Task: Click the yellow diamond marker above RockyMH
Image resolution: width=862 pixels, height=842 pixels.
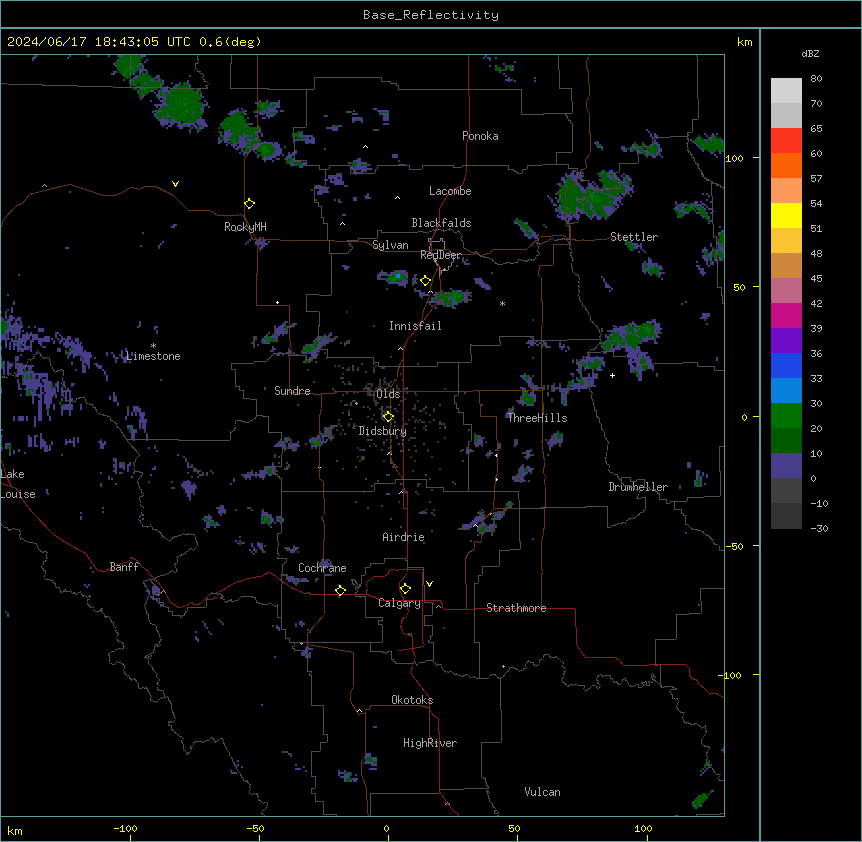Action: point(250,204)
